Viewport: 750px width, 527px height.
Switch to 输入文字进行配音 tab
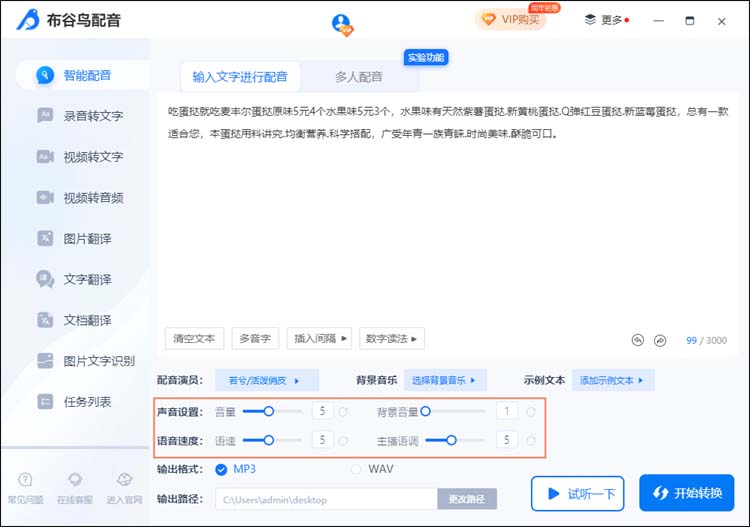pos(240,77)
